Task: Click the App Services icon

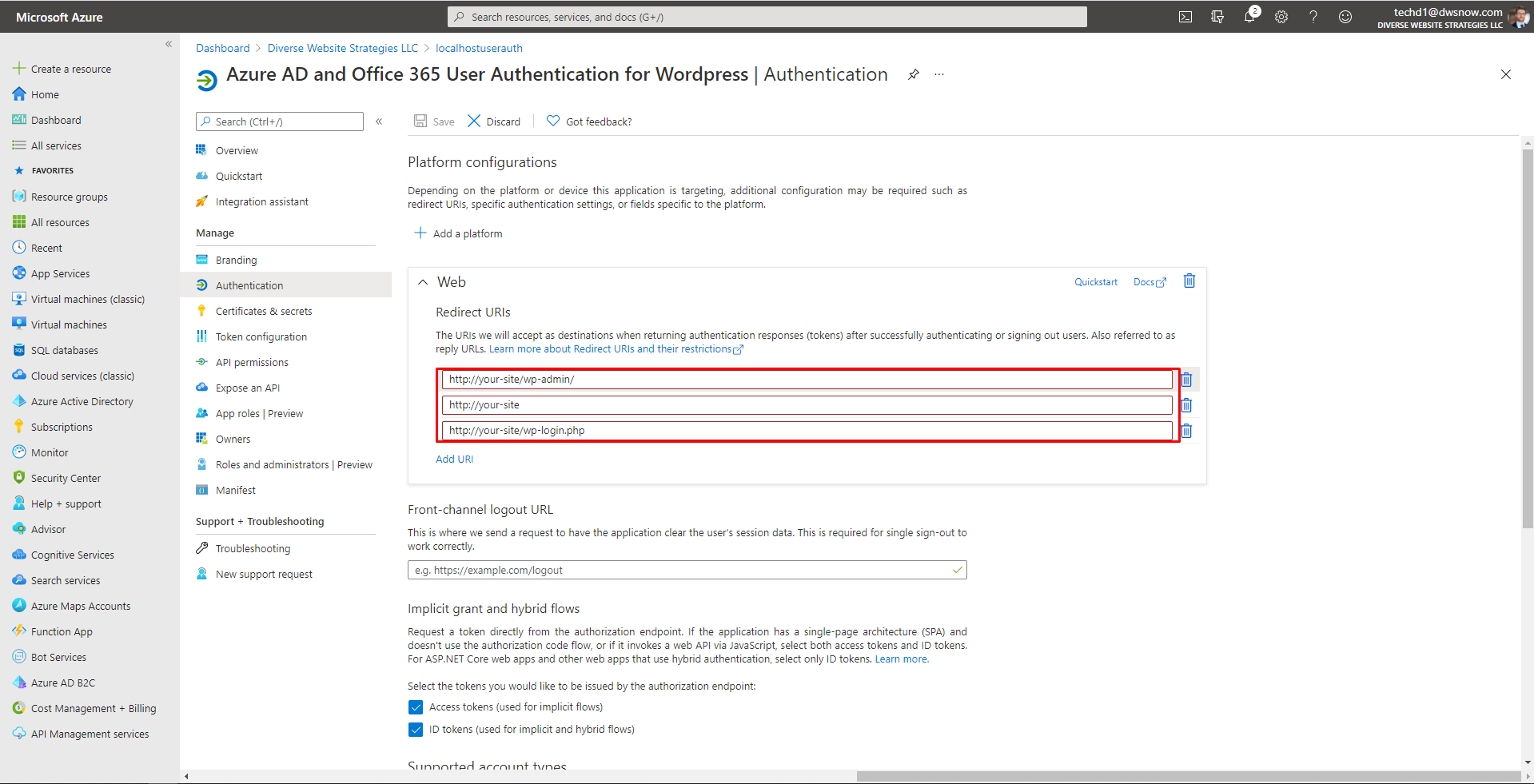Action: [x=19, y=273]
